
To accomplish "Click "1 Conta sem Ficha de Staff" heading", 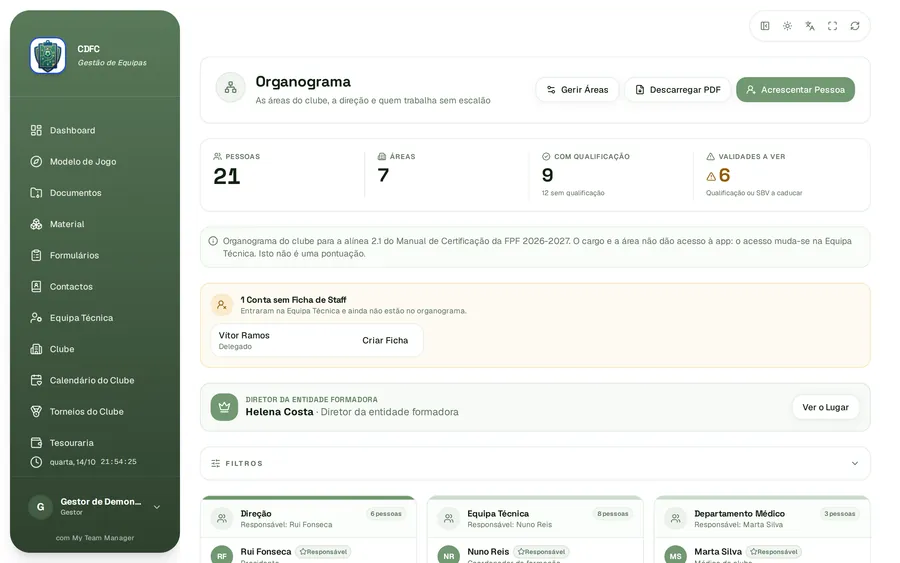I will pyautogui.click(x=293, y=300).
